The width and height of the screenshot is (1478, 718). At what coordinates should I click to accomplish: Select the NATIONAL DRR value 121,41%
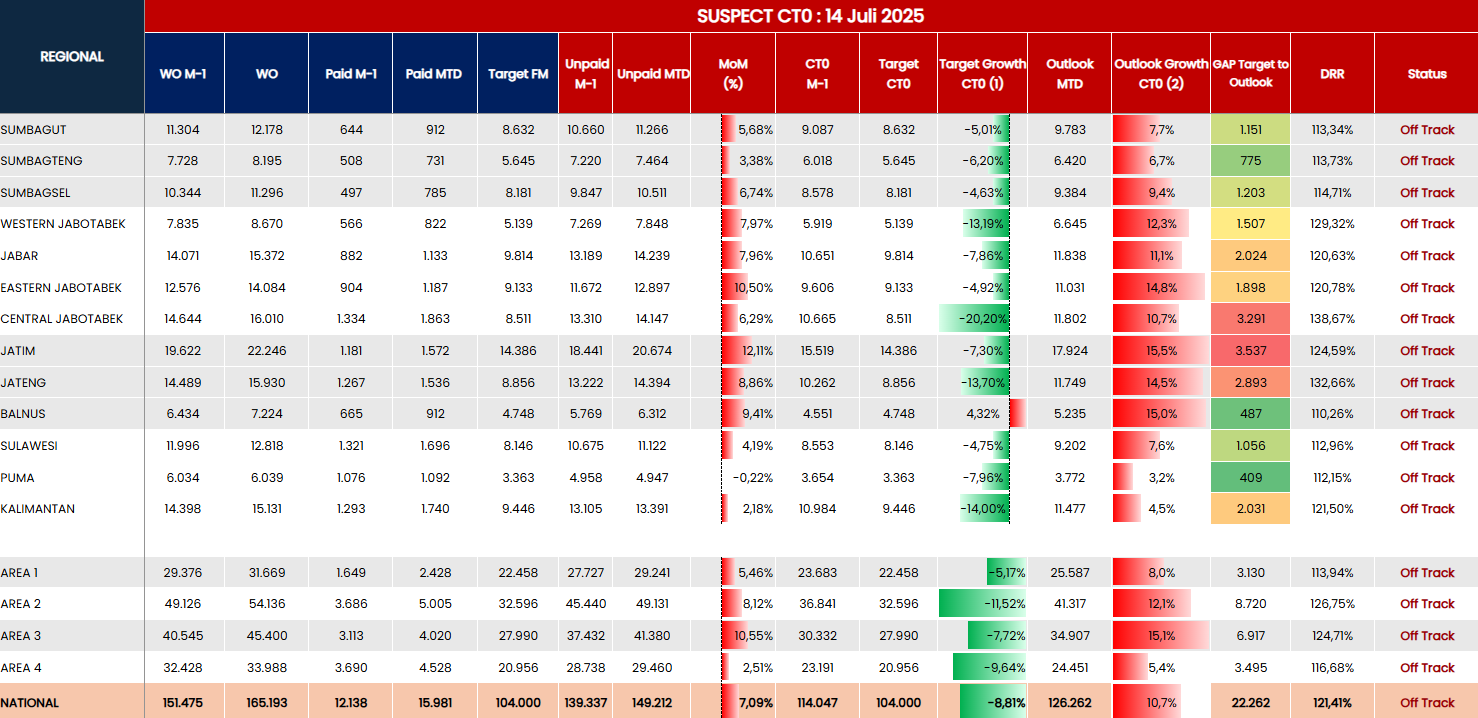click(x=1331, y=703)
